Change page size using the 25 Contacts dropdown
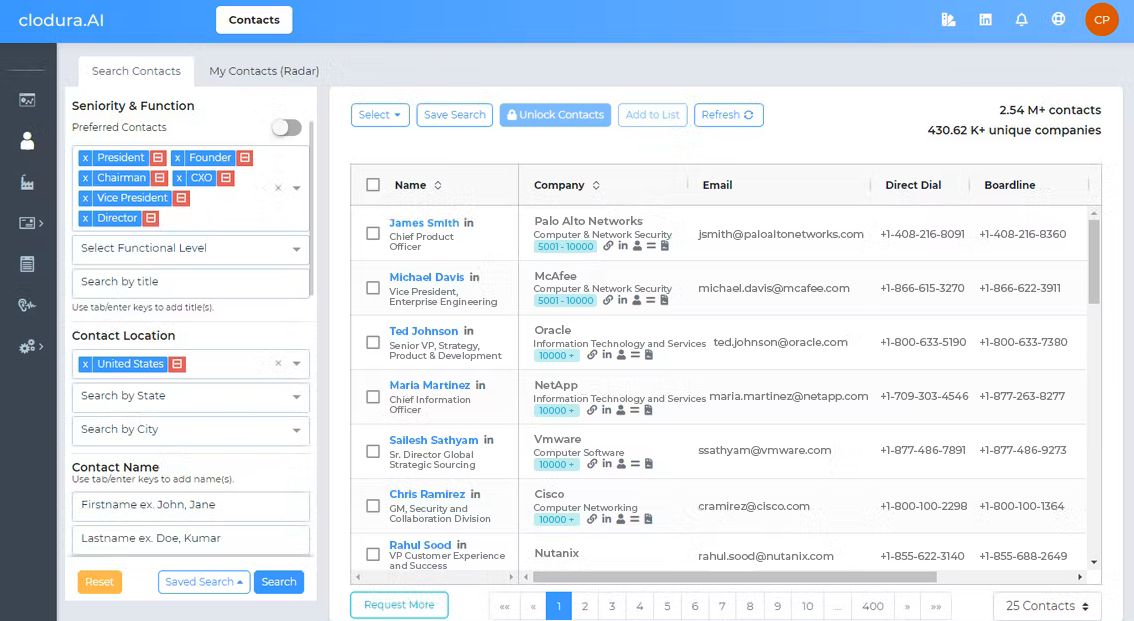 pyautogui.click(x=1047, y=606)
